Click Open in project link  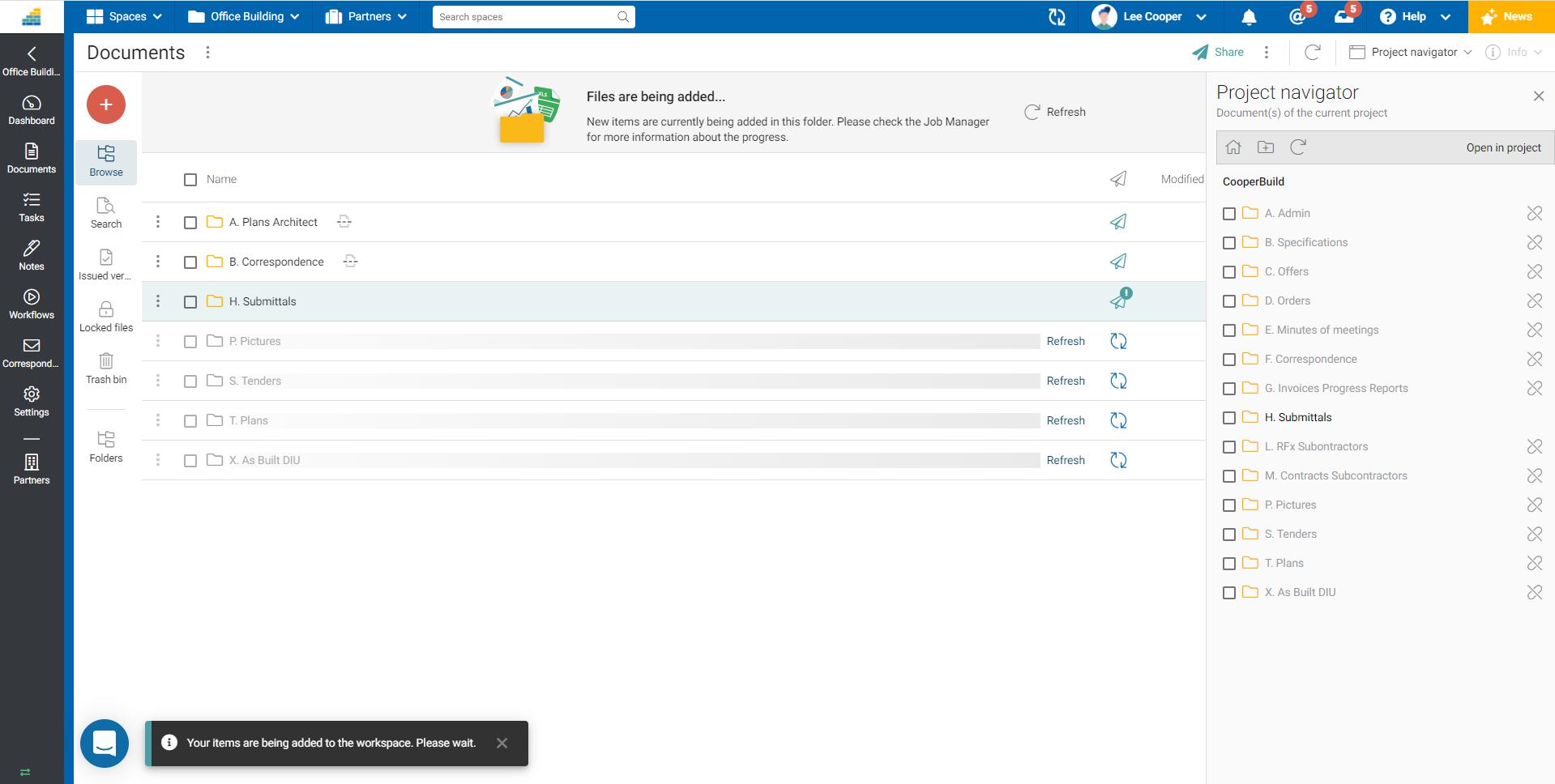pyautogui.click(x=1503, y=147)
